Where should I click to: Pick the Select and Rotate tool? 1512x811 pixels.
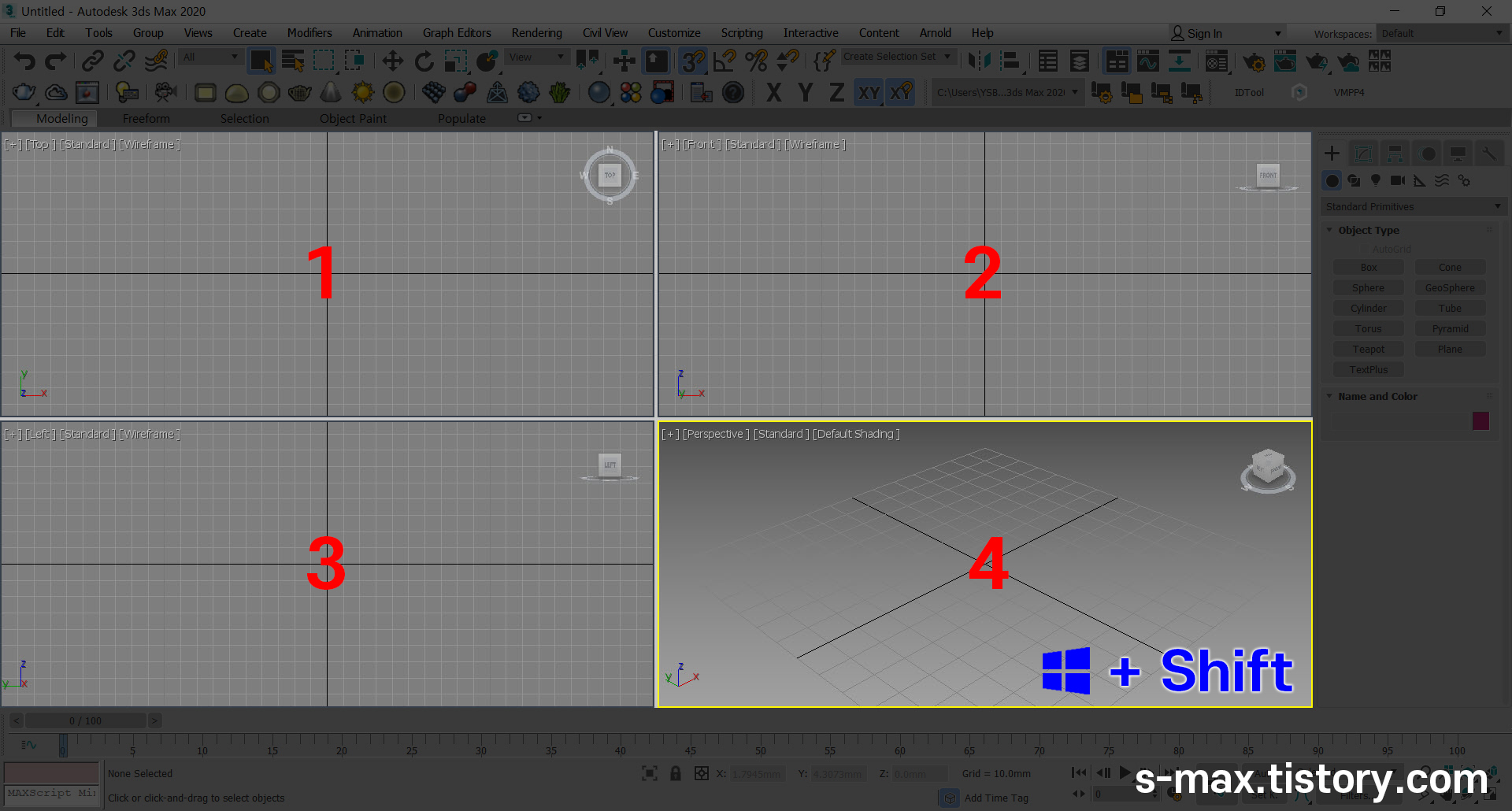[x=424, y=61]
